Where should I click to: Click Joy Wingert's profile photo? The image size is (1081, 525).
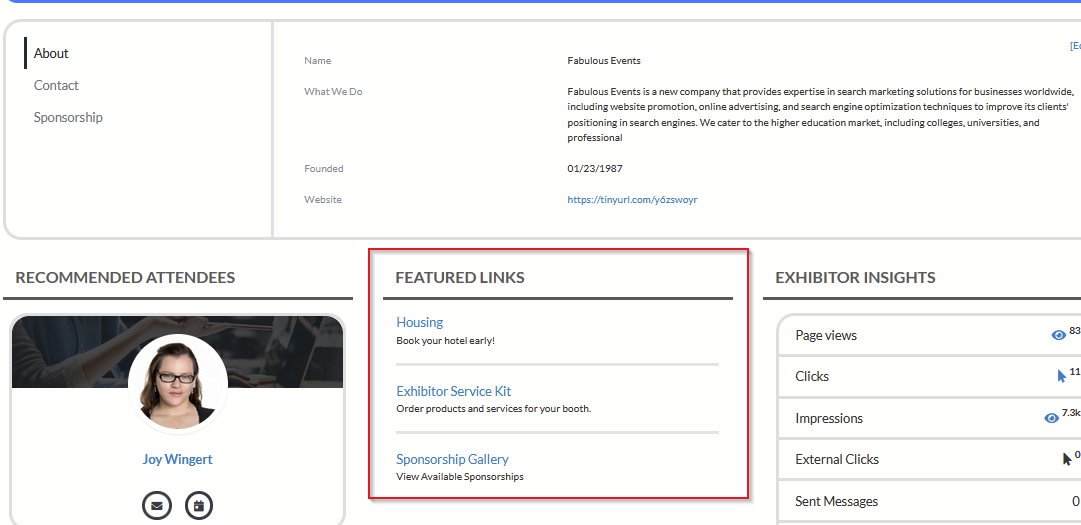point(177,383)
